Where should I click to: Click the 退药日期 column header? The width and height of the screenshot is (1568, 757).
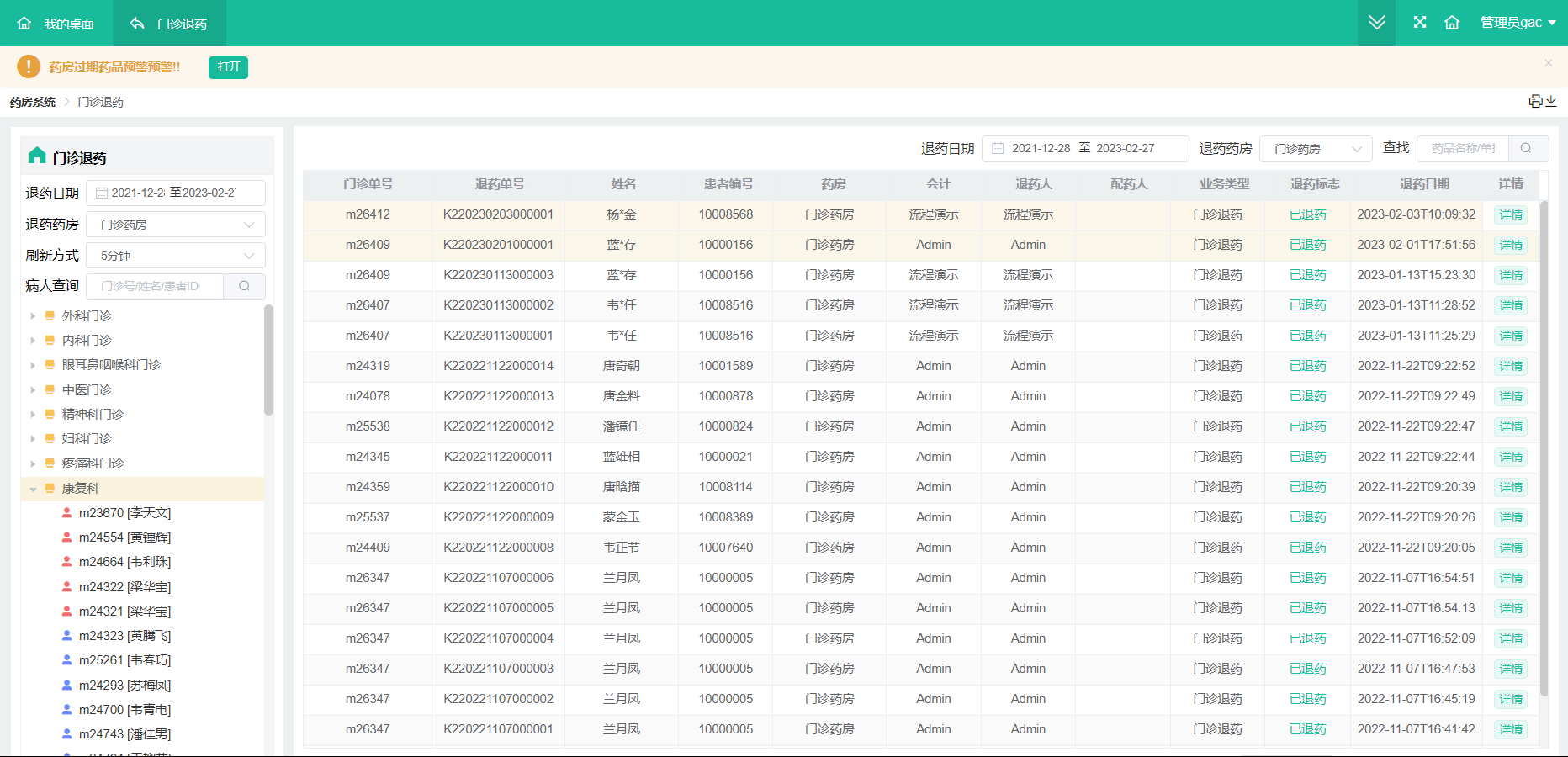[x=1424, y=184]
